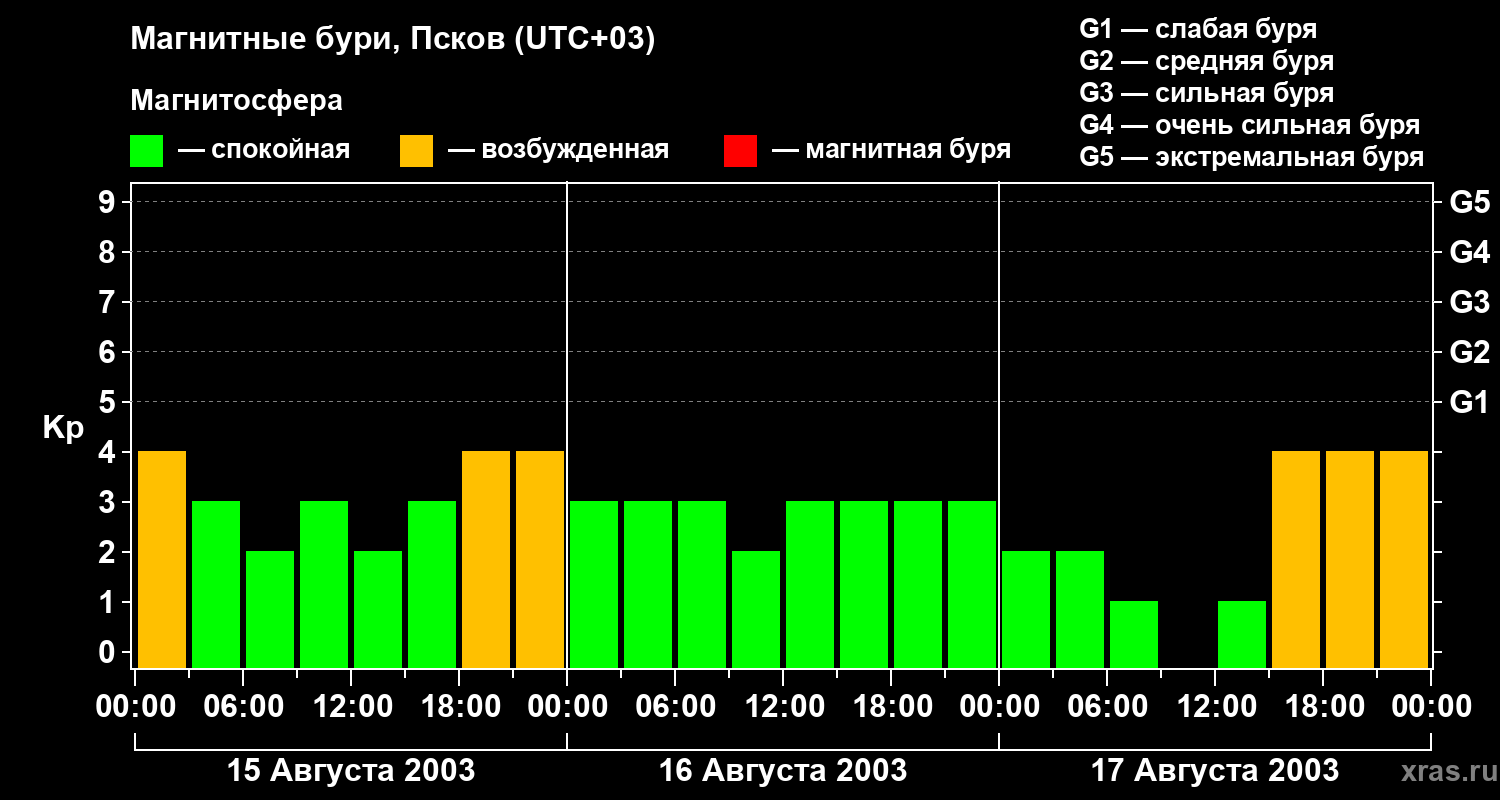Image resolution: width=1500 pixels, height=800 pixels.
Task: Click the 12:00 time label under 15 August
Action: pos(351,707)
